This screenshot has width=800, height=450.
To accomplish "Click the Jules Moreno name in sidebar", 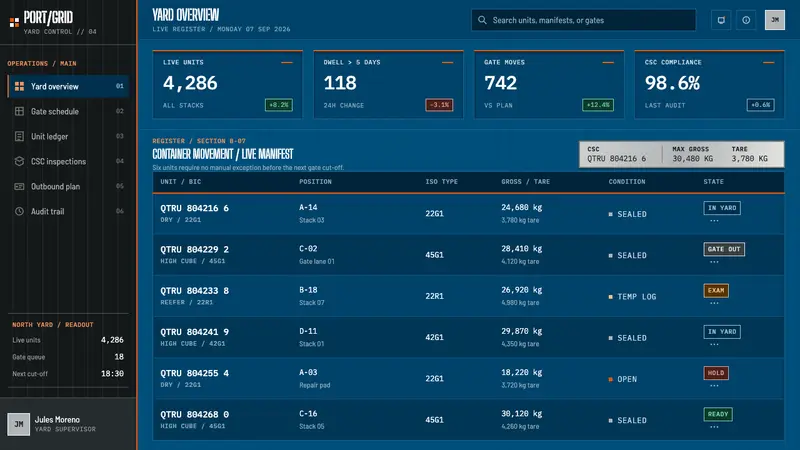I will [x=57, y=419].
